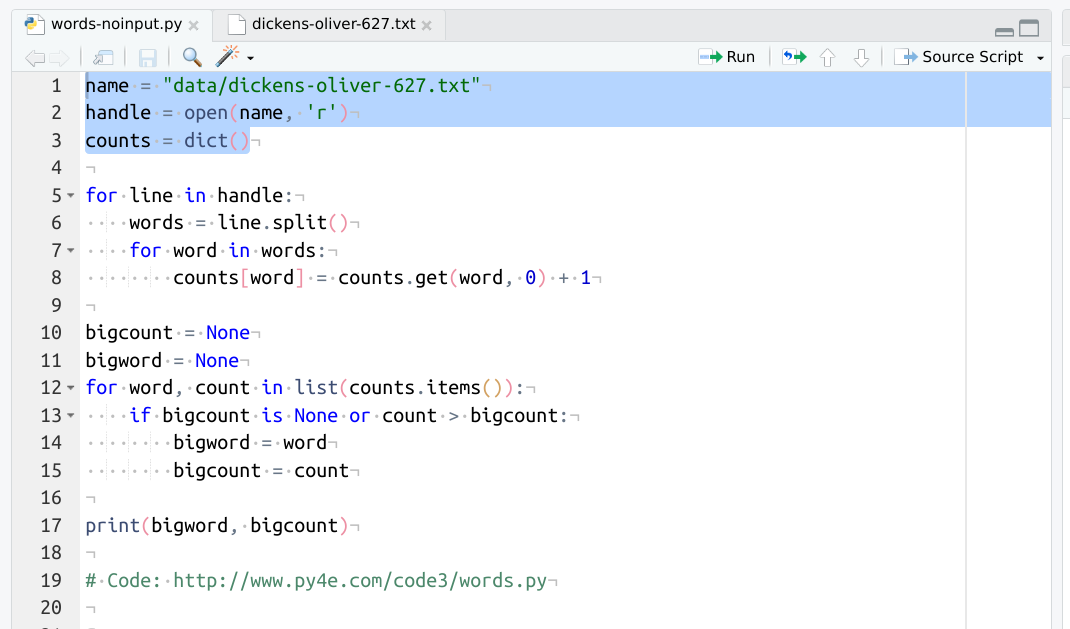1070x629 pixels.
Task: Click line number 10 in the gutter
Action: click(51, 333)
